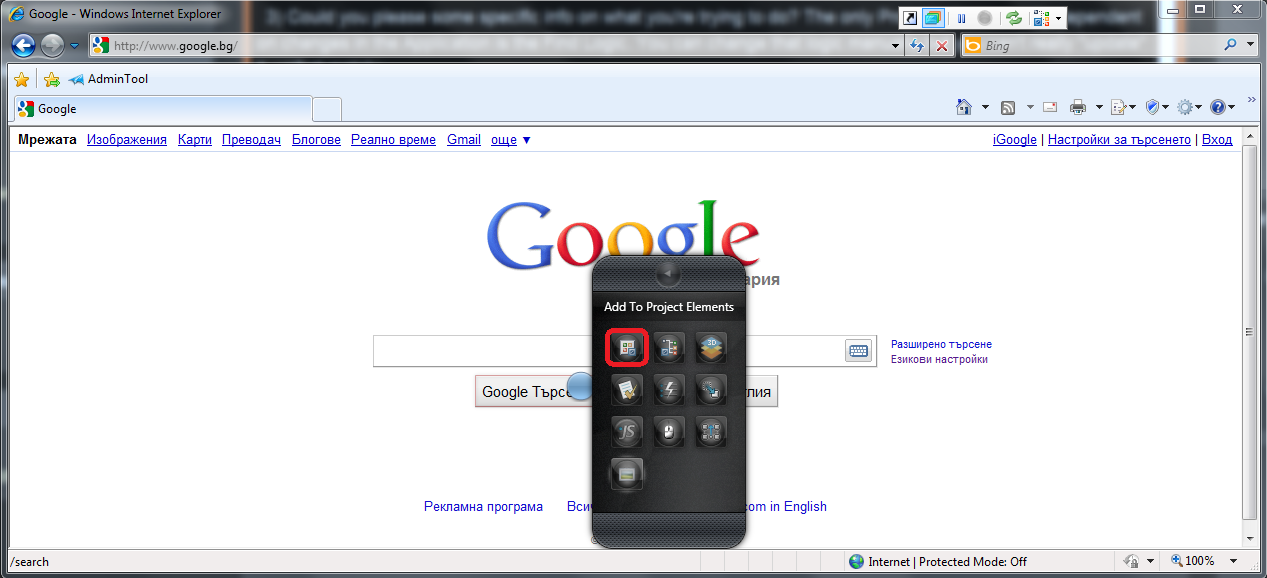Image resolution: width=1267 pixels, height=578 pixels.
Task: Click the lightning bolt quick tasks icon
Action: click(x=669, y=390)
